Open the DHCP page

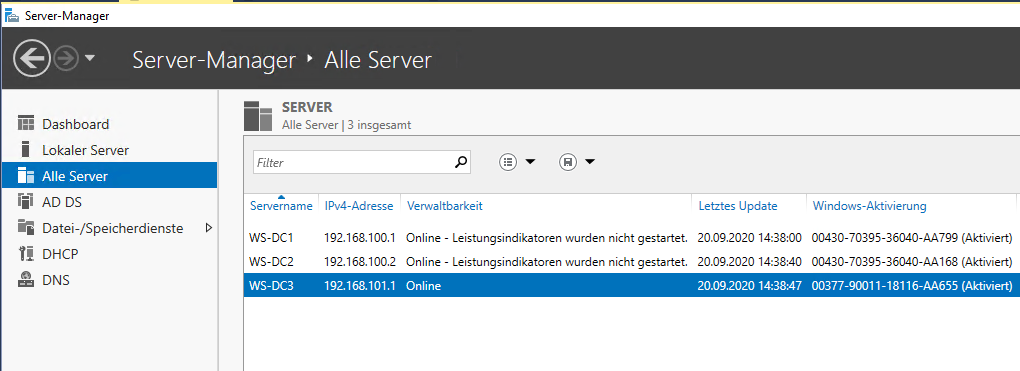[109, 254]
